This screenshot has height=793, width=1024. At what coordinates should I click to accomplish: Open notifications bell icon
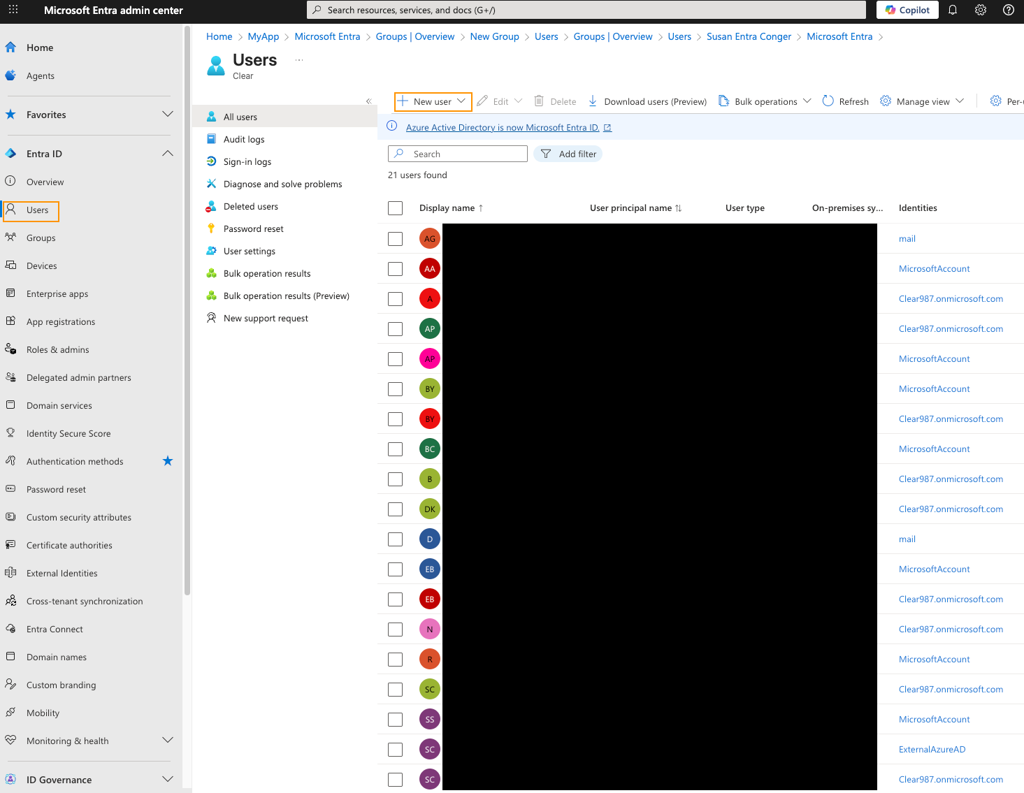pyautogui.click(x=952, y=10)
